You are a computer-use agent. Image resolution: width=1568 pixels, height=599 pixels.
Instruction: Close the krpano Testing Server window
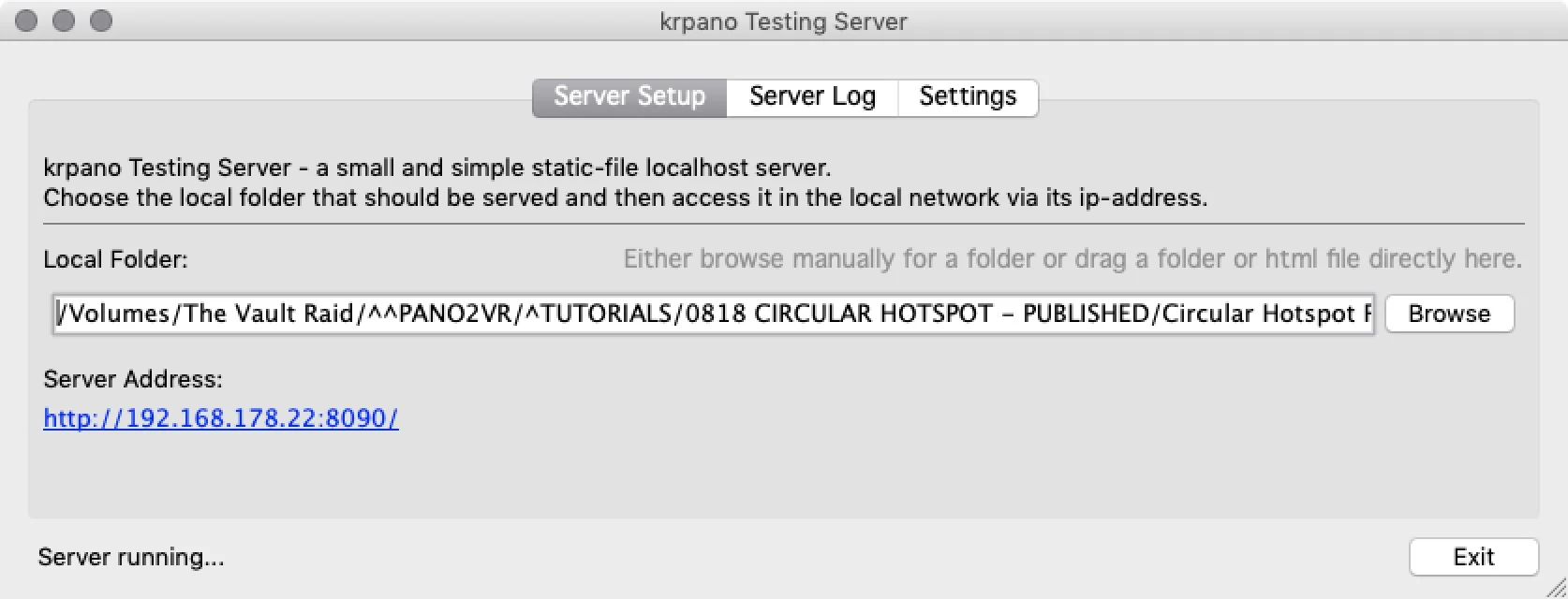coord(27,21)
